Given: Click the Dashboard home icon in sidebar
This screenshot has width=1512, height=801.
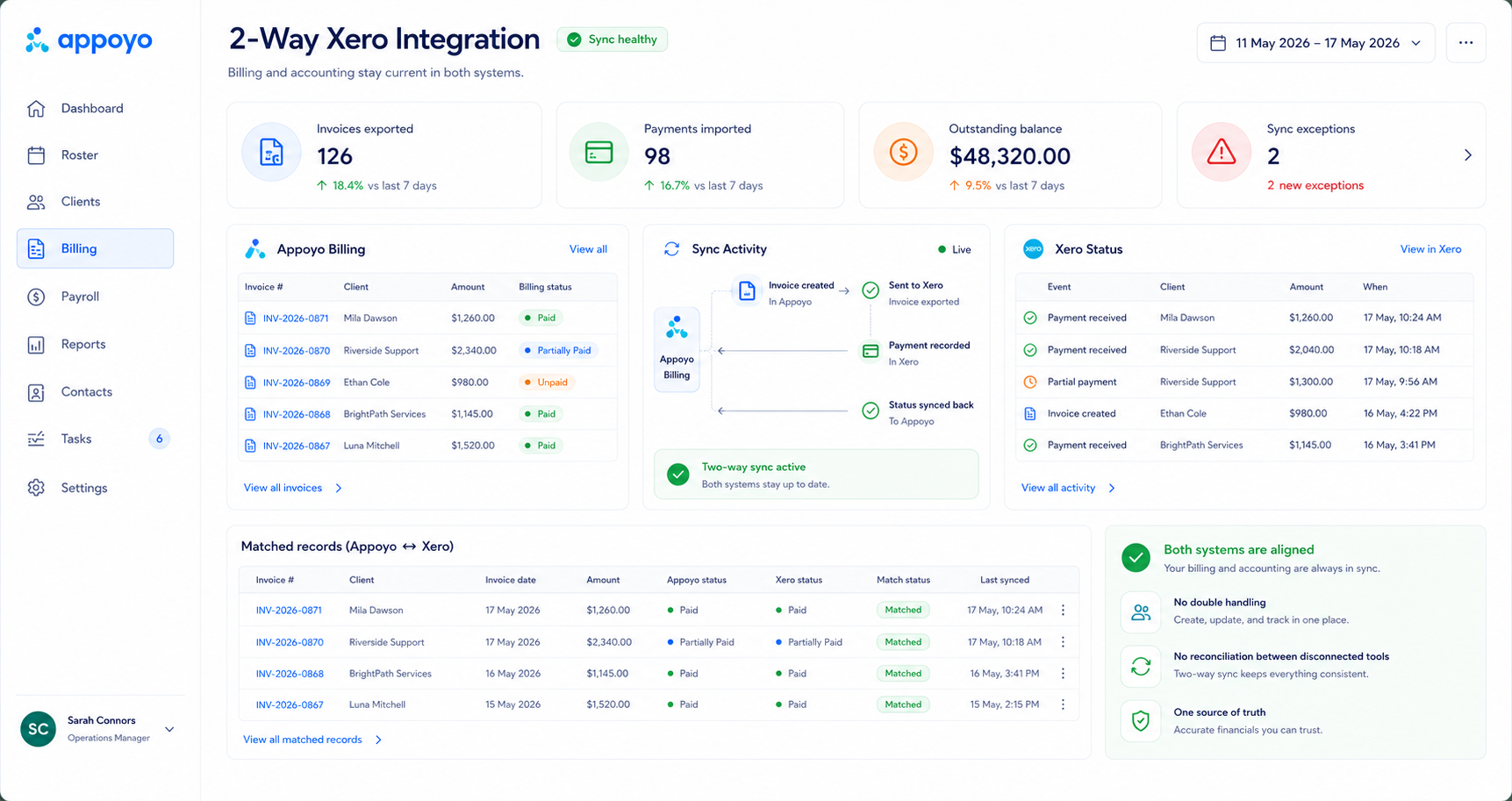Looking at the screenshot, I should (x=36, y=108).
